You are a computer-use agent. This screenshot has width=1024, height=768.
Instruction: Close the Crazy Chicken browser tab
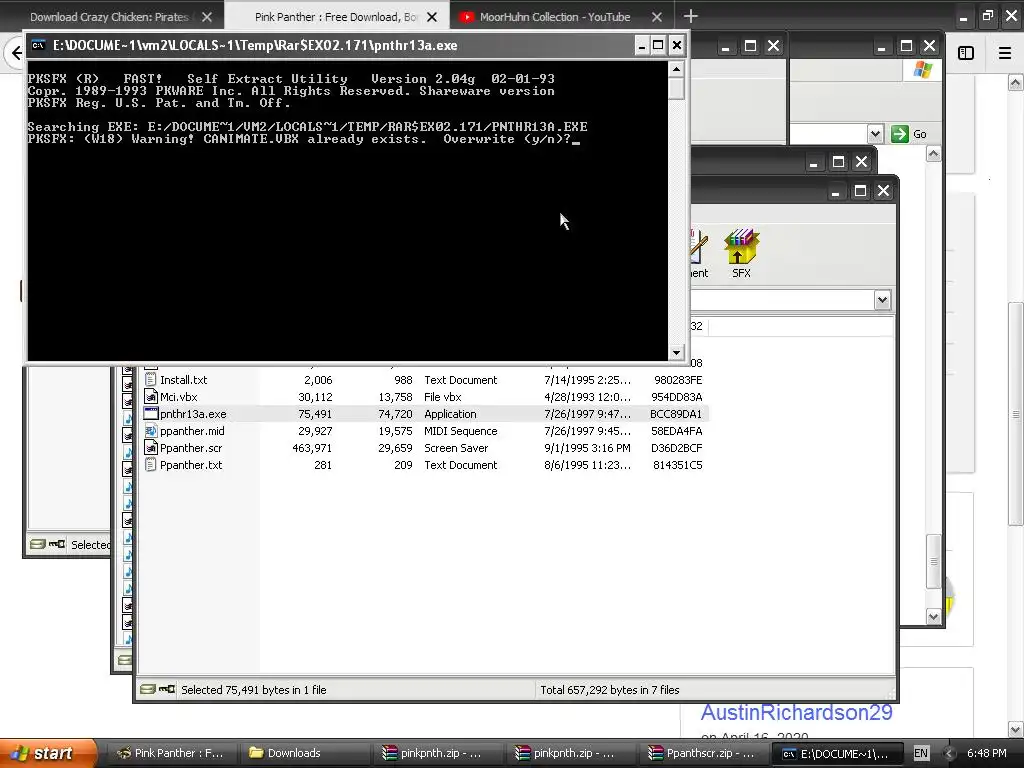(207, 17)
